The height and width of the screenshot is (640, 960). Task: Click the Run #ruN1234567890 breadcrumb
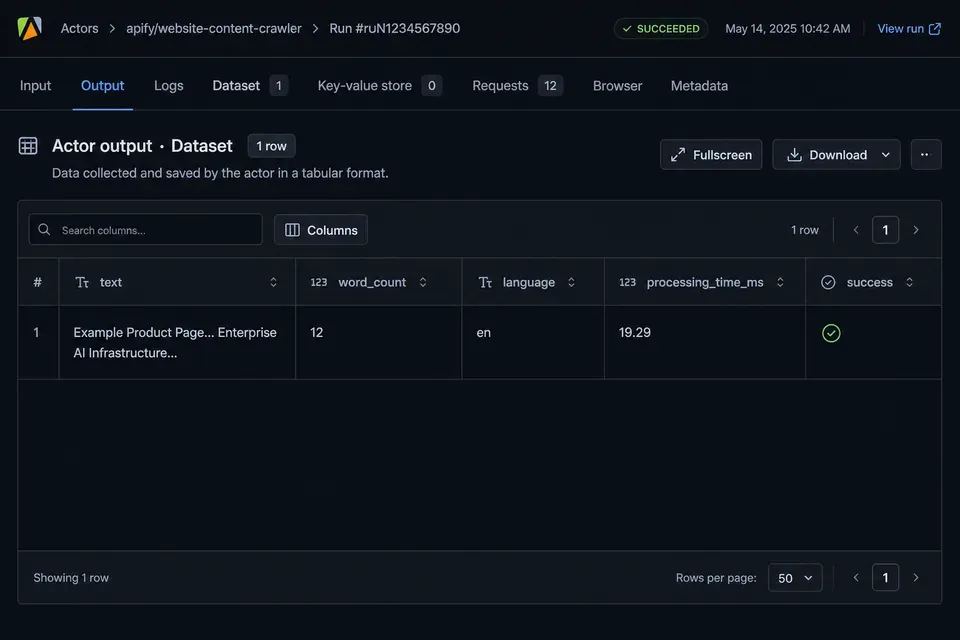pos(394,28)
